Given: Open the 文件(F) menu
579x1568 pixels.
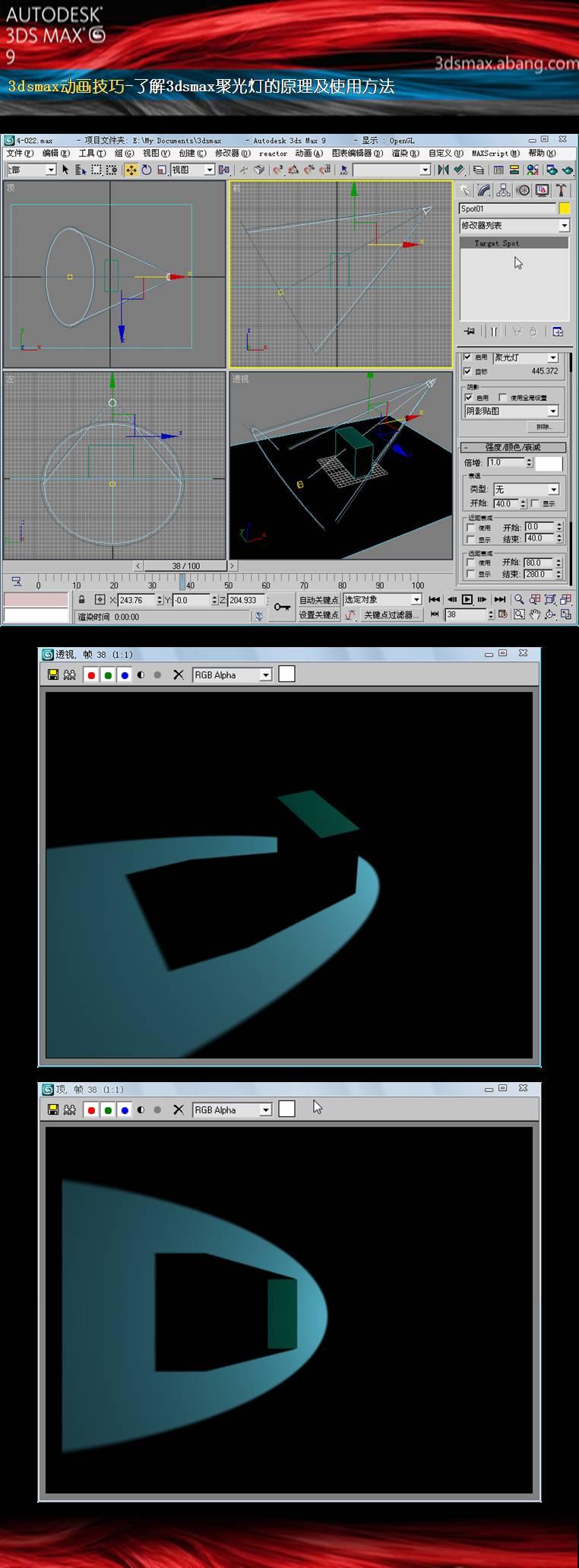Looking at the screenshot, I should (x=20, y=153).
